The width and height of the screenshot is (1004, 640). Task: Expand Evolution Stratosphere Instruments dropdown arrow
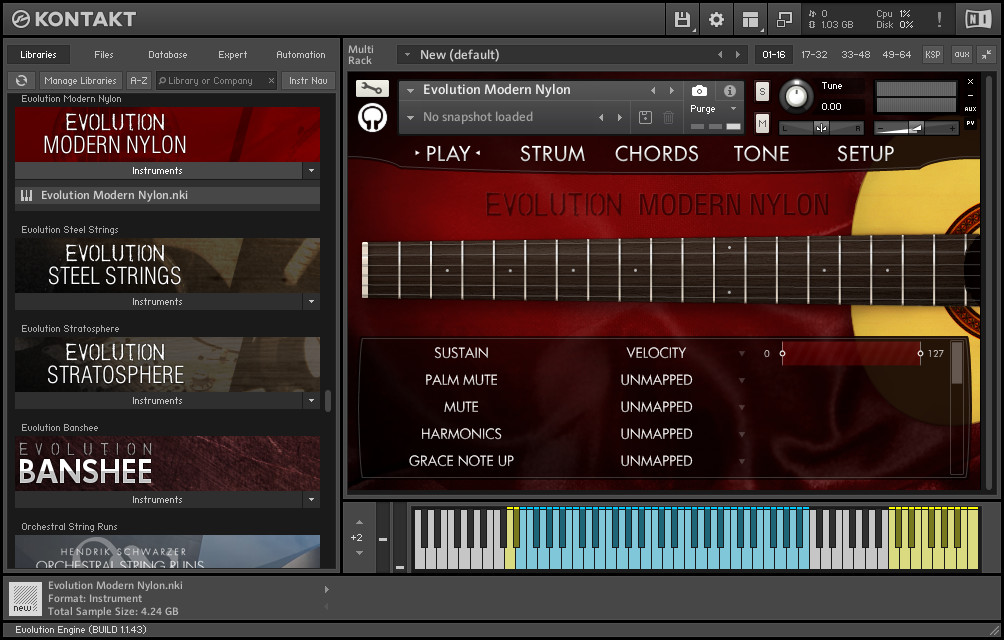coord(311,401)
